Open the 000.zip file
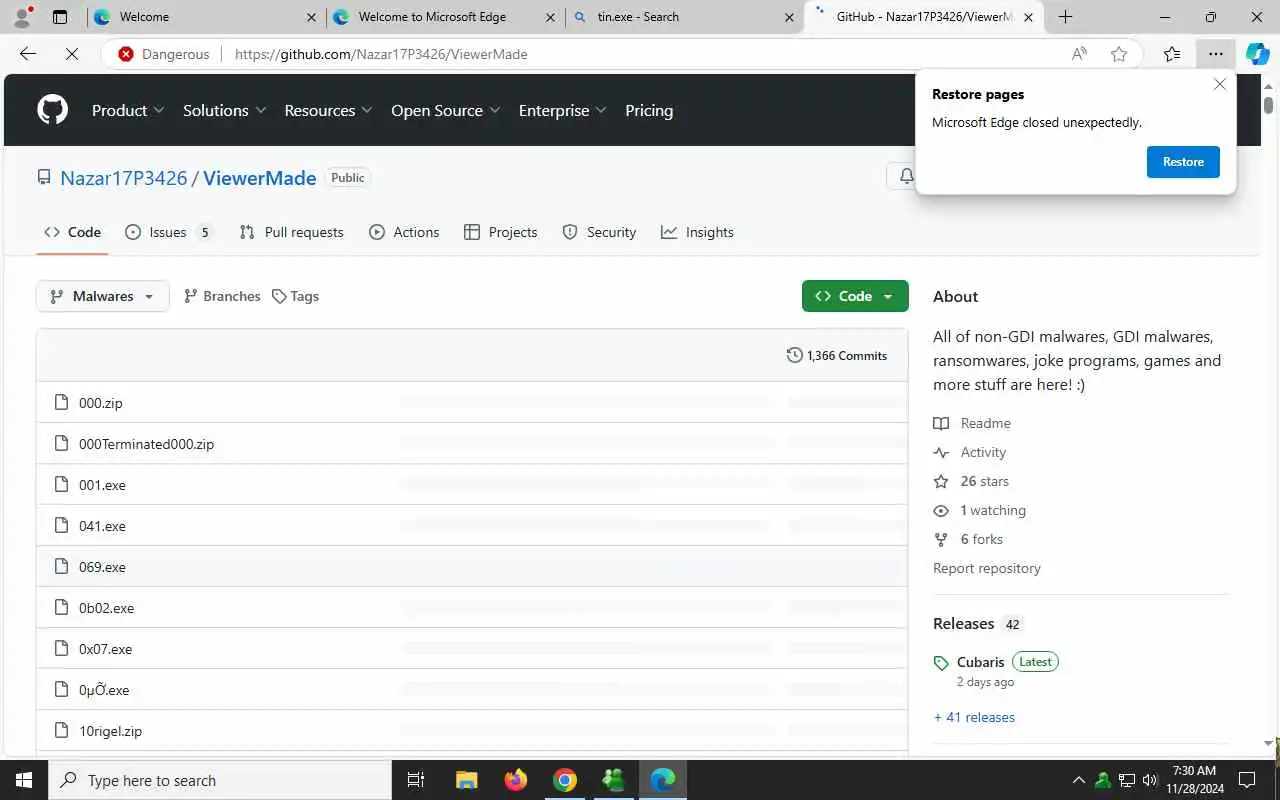The image size is (1280, 800). [101, 403]
